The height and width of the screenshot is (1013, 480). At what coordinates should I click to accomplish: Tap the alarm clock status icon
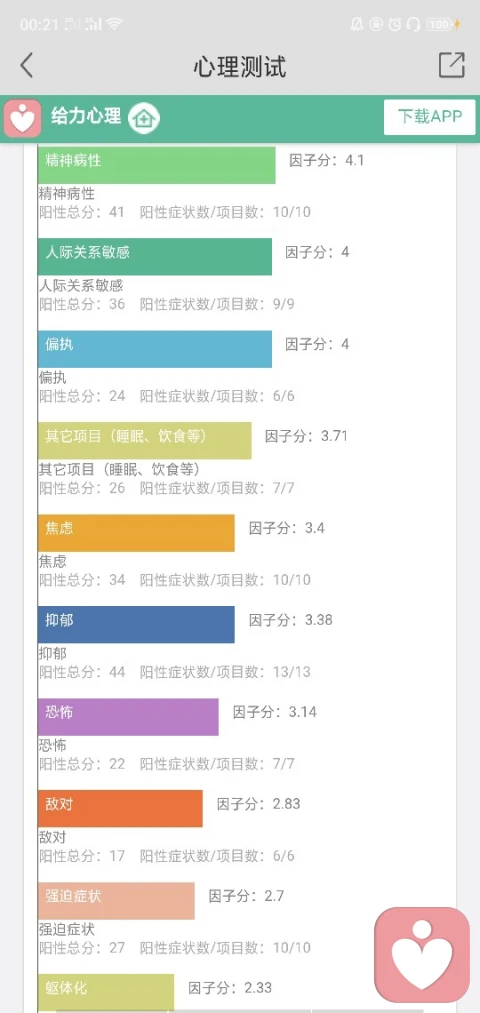[395, 25]
